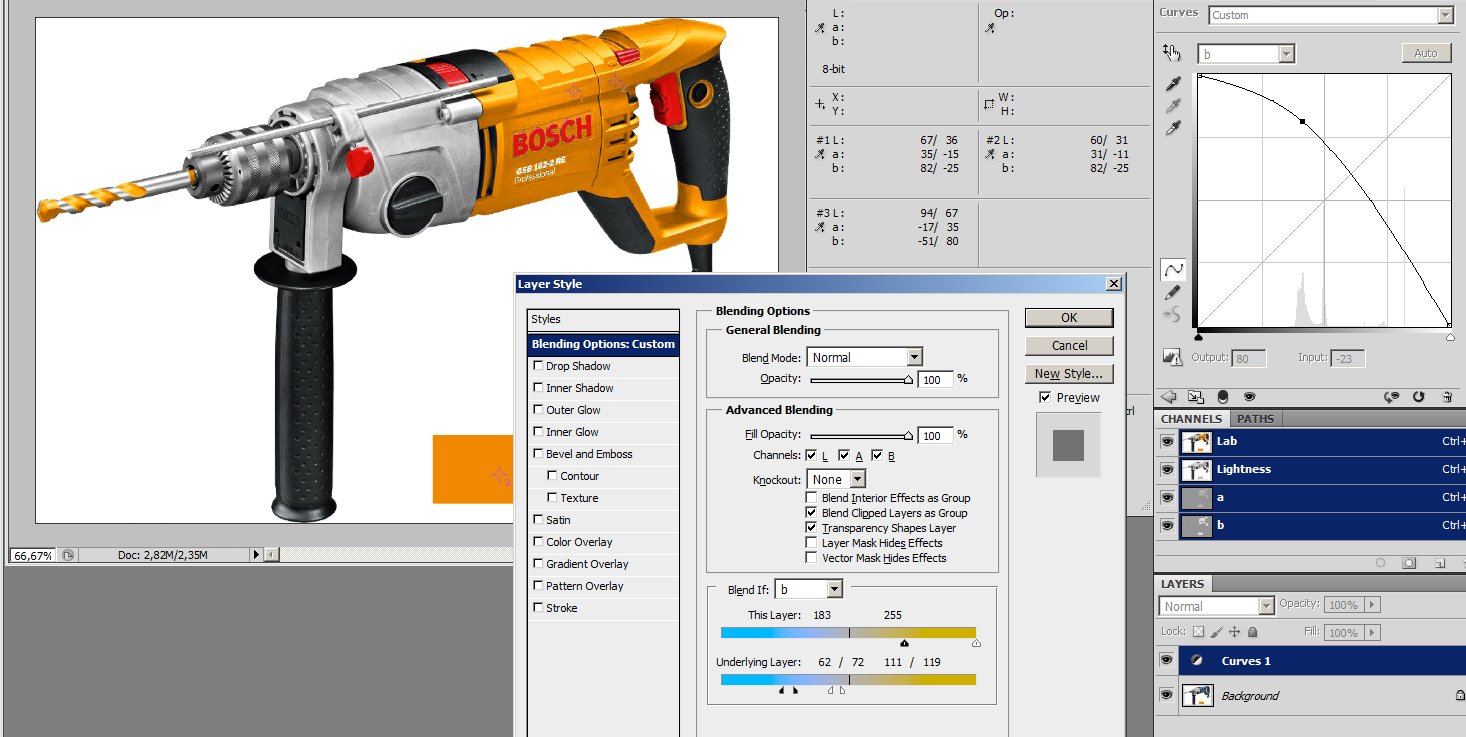Open the Layers panel blend mode dropdown
Image resolution: width=1466 pixels, height=737 pixels.
point(1217,606)
